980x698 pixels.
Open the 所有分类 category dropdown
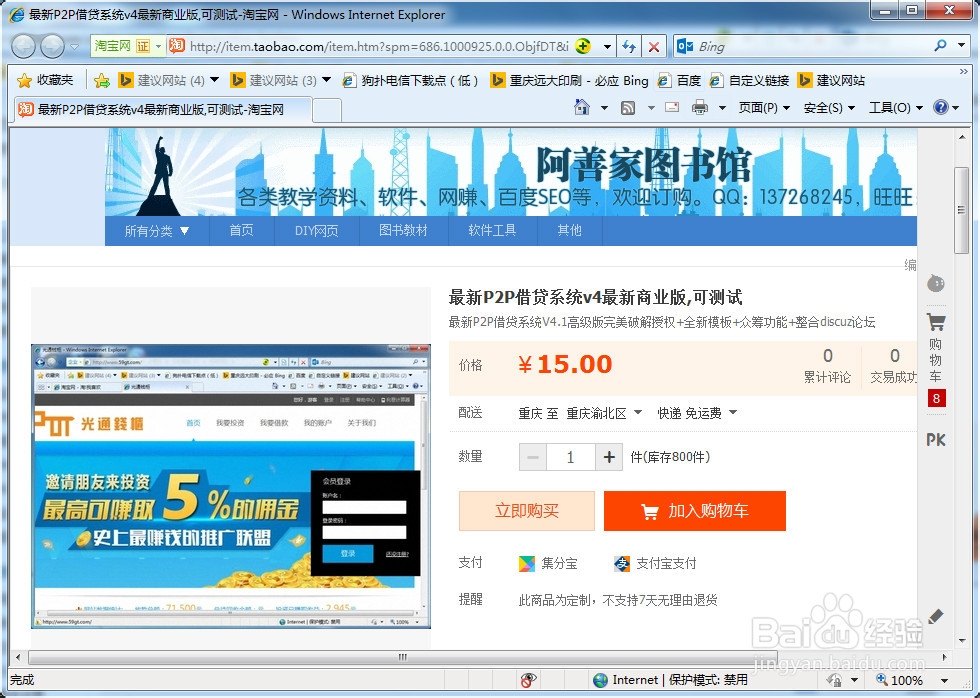point(157,231)
